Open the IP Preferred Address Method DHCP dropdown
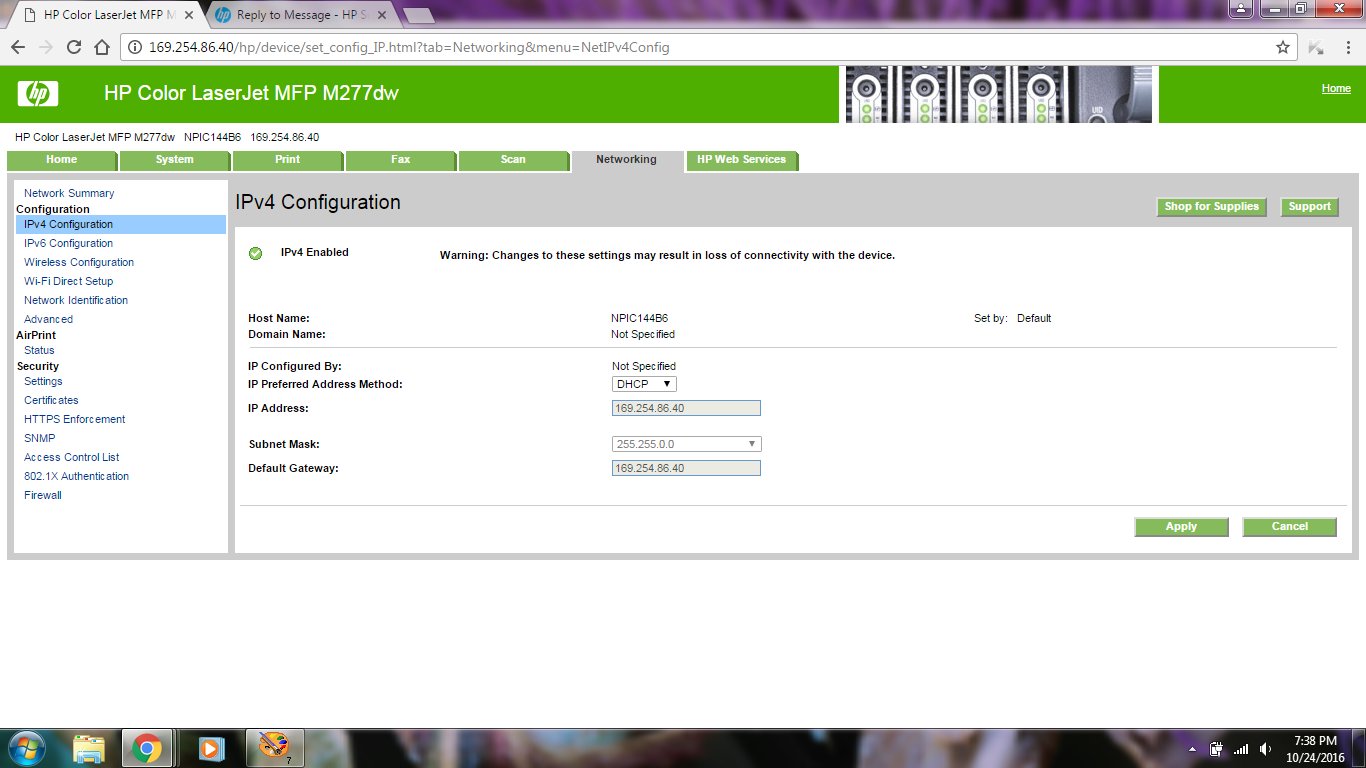The width and height of the screenshot is (1366, 768). pos(645,384)
